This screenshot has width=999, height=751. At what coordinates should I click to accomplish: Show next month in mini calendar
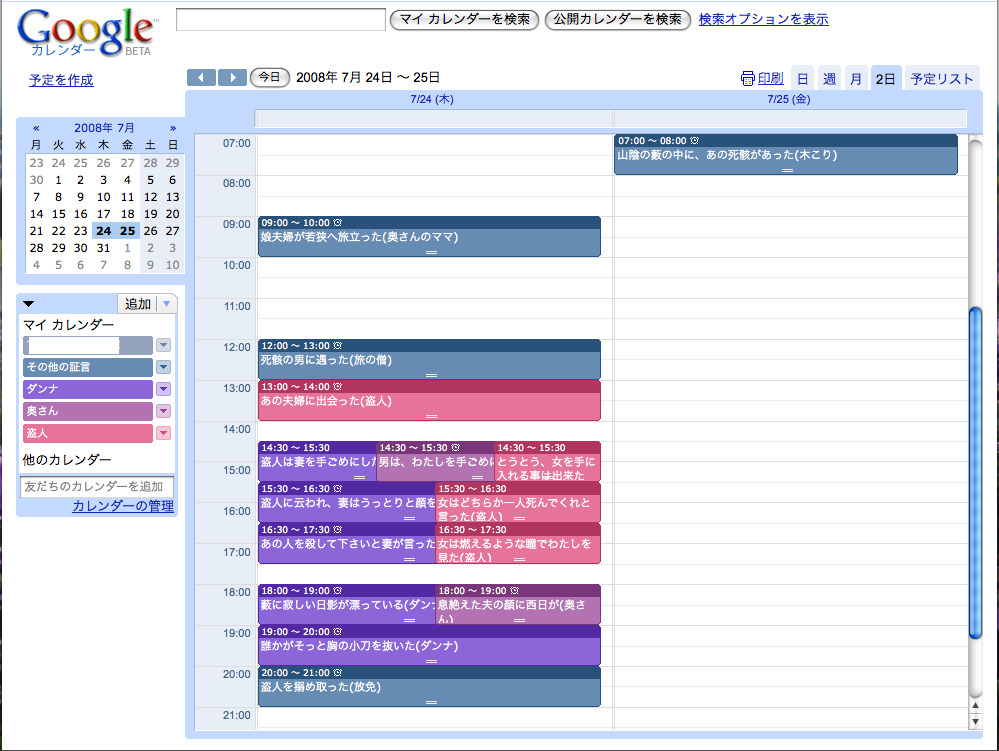tap(173, 128)
